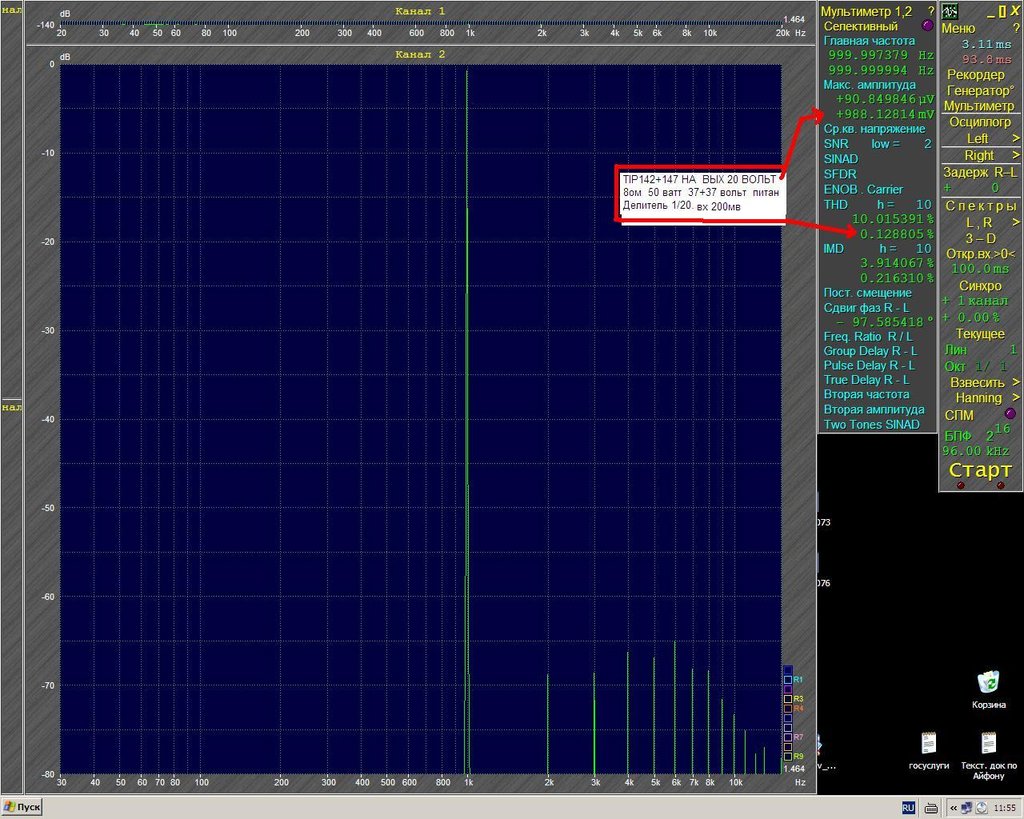Check the R1 reference trace box

click(788, 680)
